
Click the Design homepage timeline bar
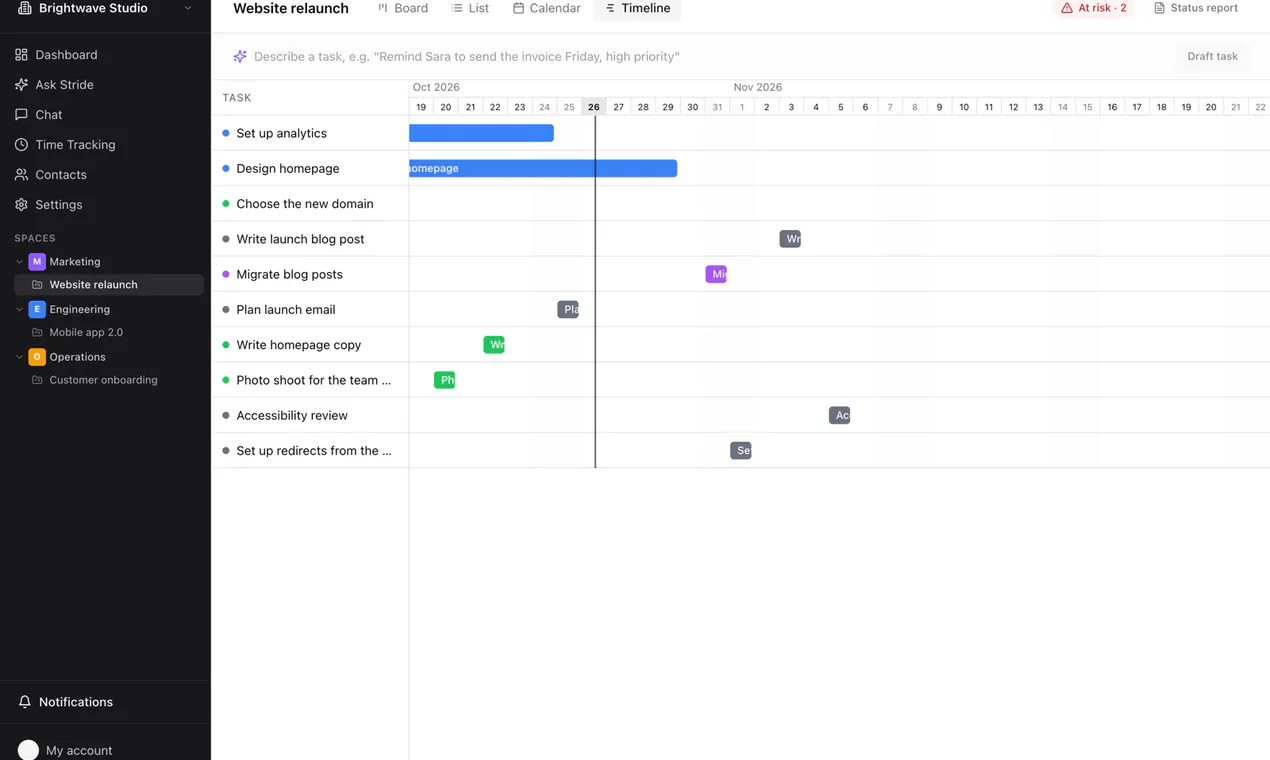543,168
